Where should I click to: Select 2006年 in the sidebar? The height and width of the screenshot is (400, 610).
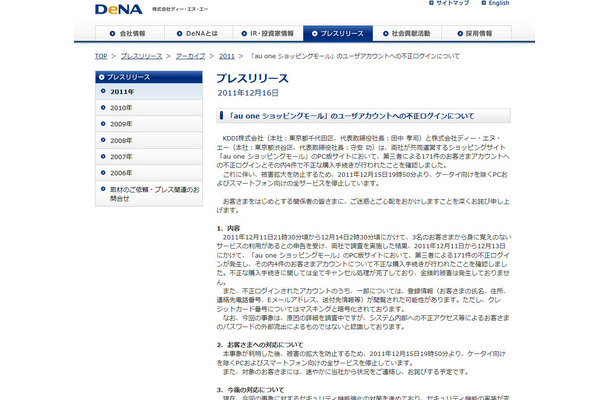[x=149, y=173]
